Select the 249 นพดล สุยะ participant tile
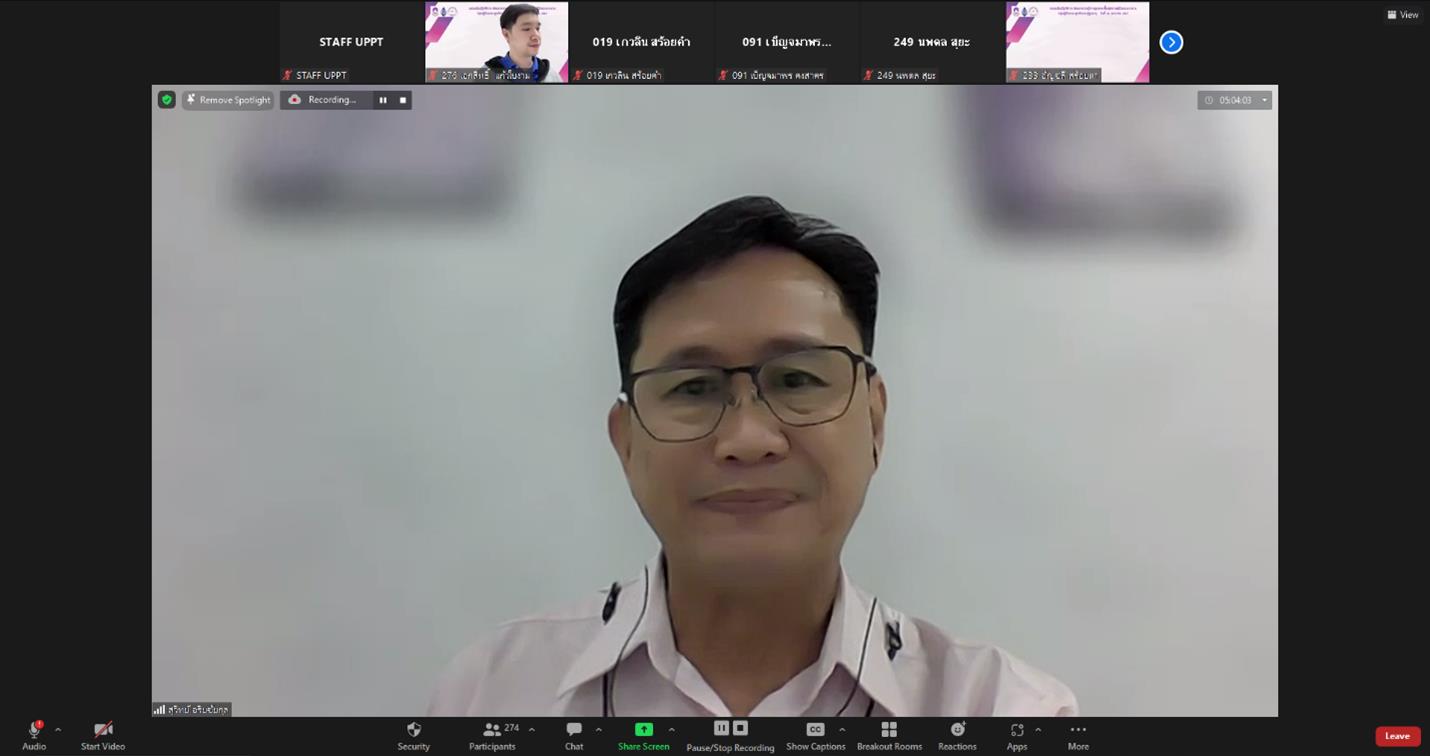 point(932,42)
